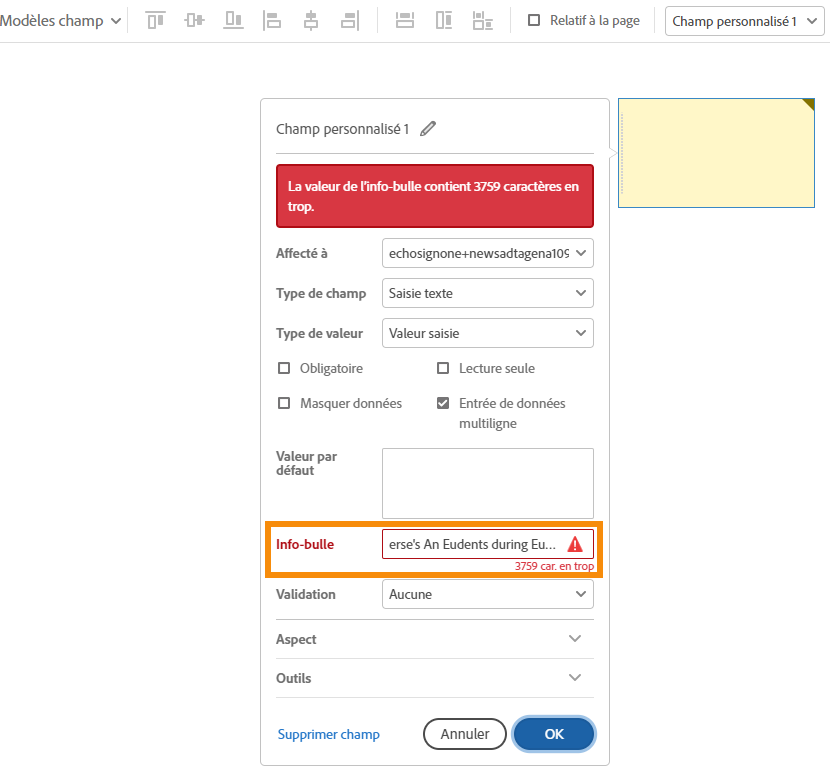830x769 pixels.
Task: Select the yellow form field on page
Action: pyautogui.click(x=716, y=153)
